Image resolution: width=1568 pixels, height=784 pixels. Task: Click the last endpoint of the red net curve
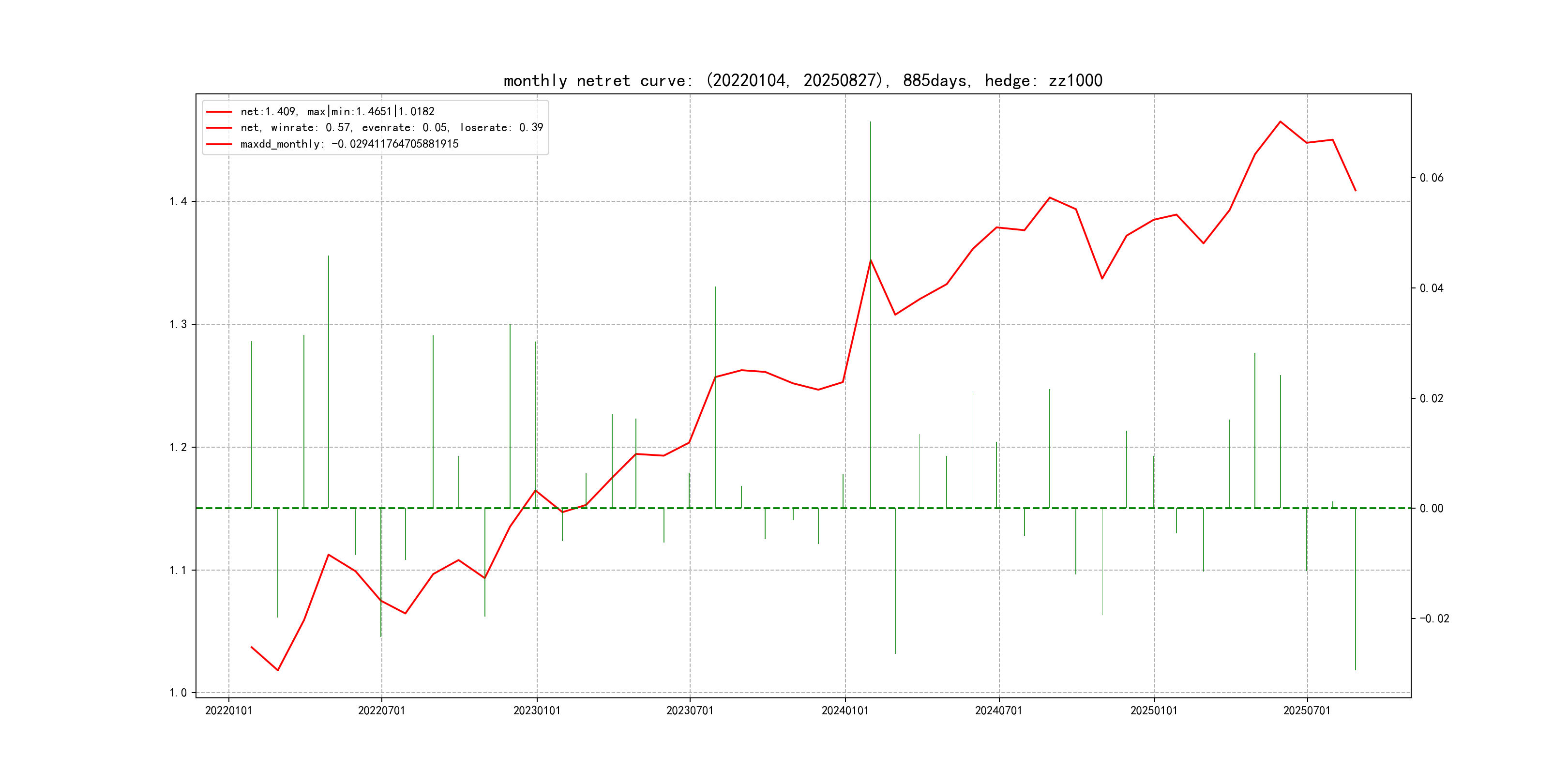point(1355,191)
